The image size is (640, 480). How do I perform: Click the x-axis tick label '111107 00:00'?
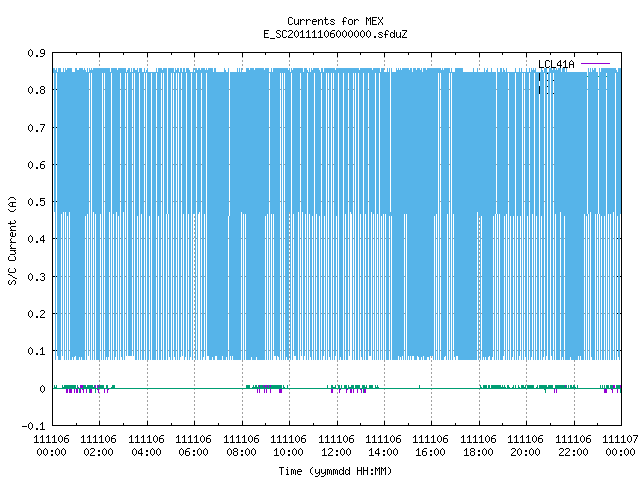[620, 446]
